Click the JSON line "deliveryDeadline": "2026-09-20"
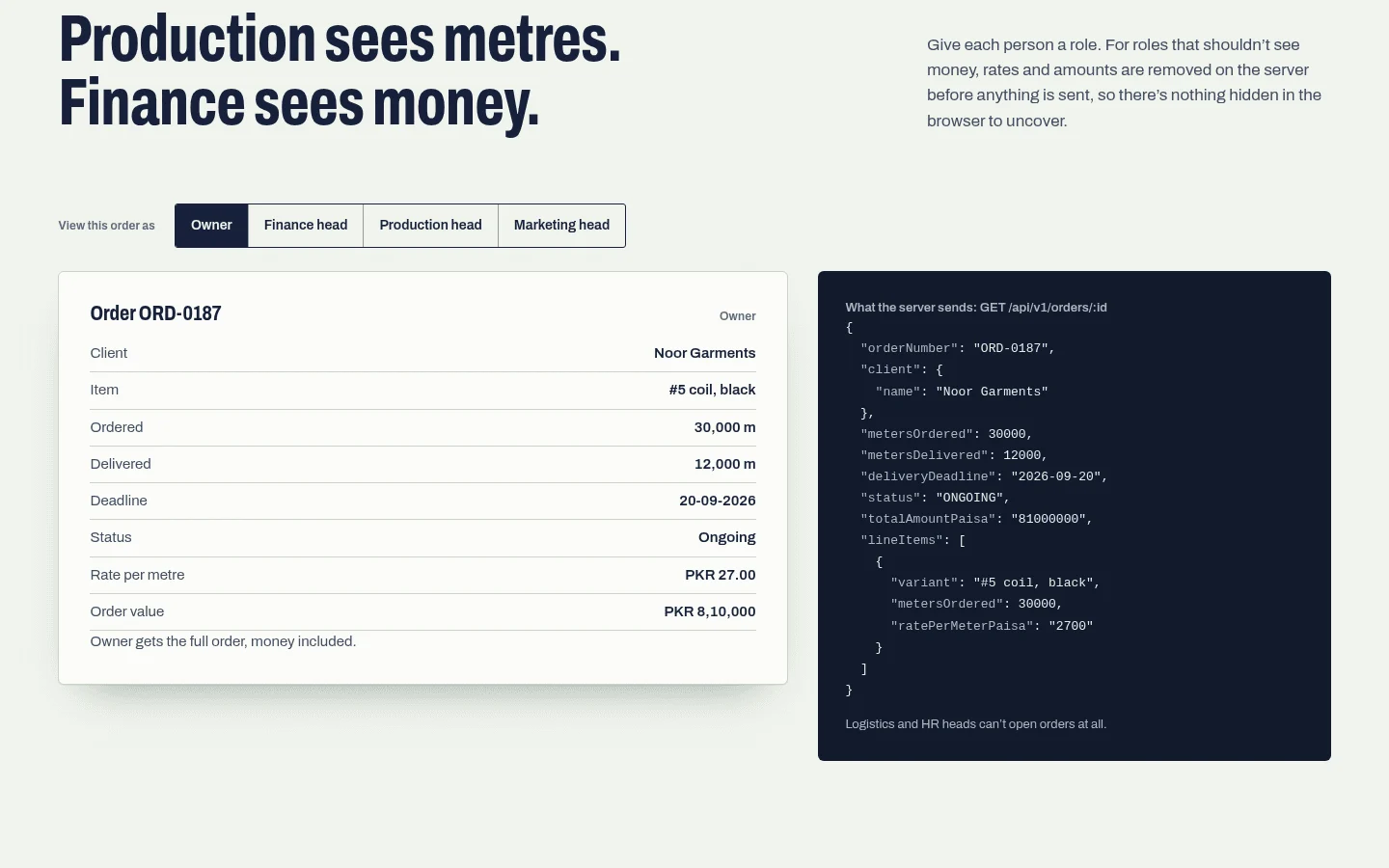1389x868 pixels. pyautogui.click(x=984, y=476)
